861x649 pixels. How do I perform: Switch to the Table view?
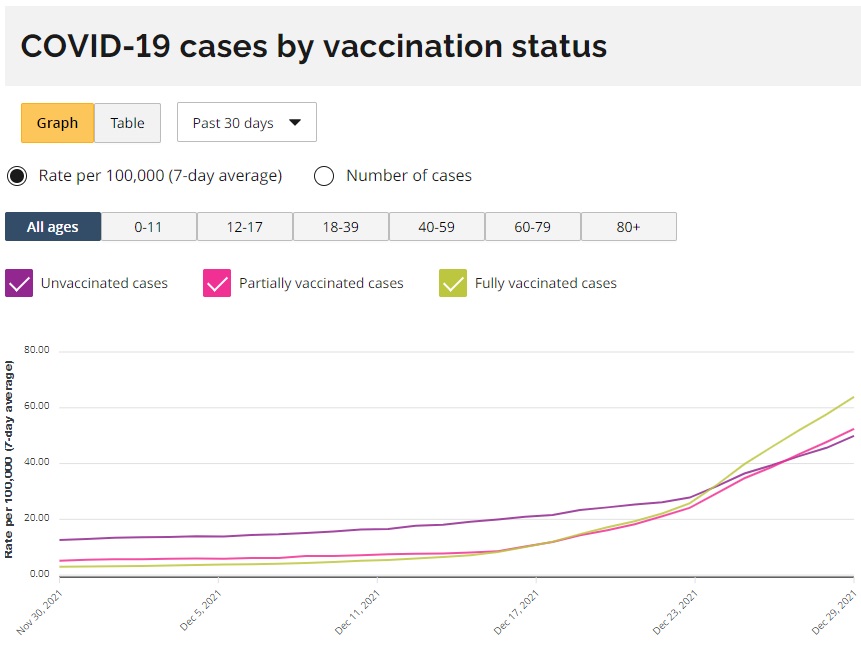(x=127, y=123)
